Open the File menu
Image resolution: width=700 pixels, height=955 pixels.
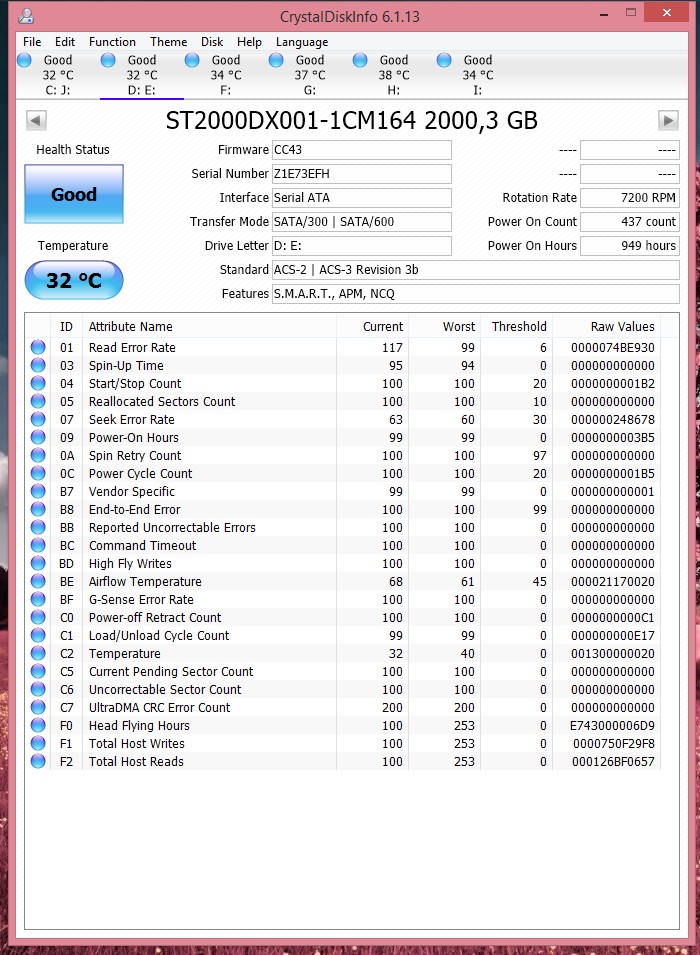tap(32, 42)
